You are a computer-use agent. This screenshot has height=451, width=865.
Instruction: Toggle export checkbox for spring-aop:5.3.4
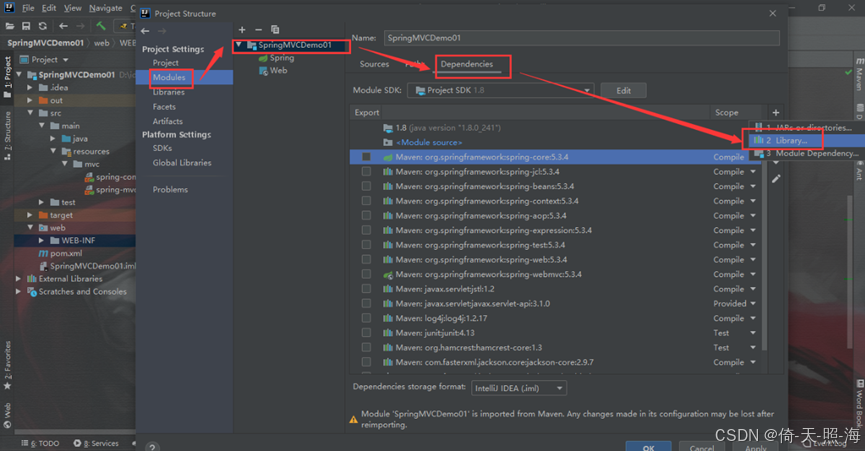pos(366,216)
